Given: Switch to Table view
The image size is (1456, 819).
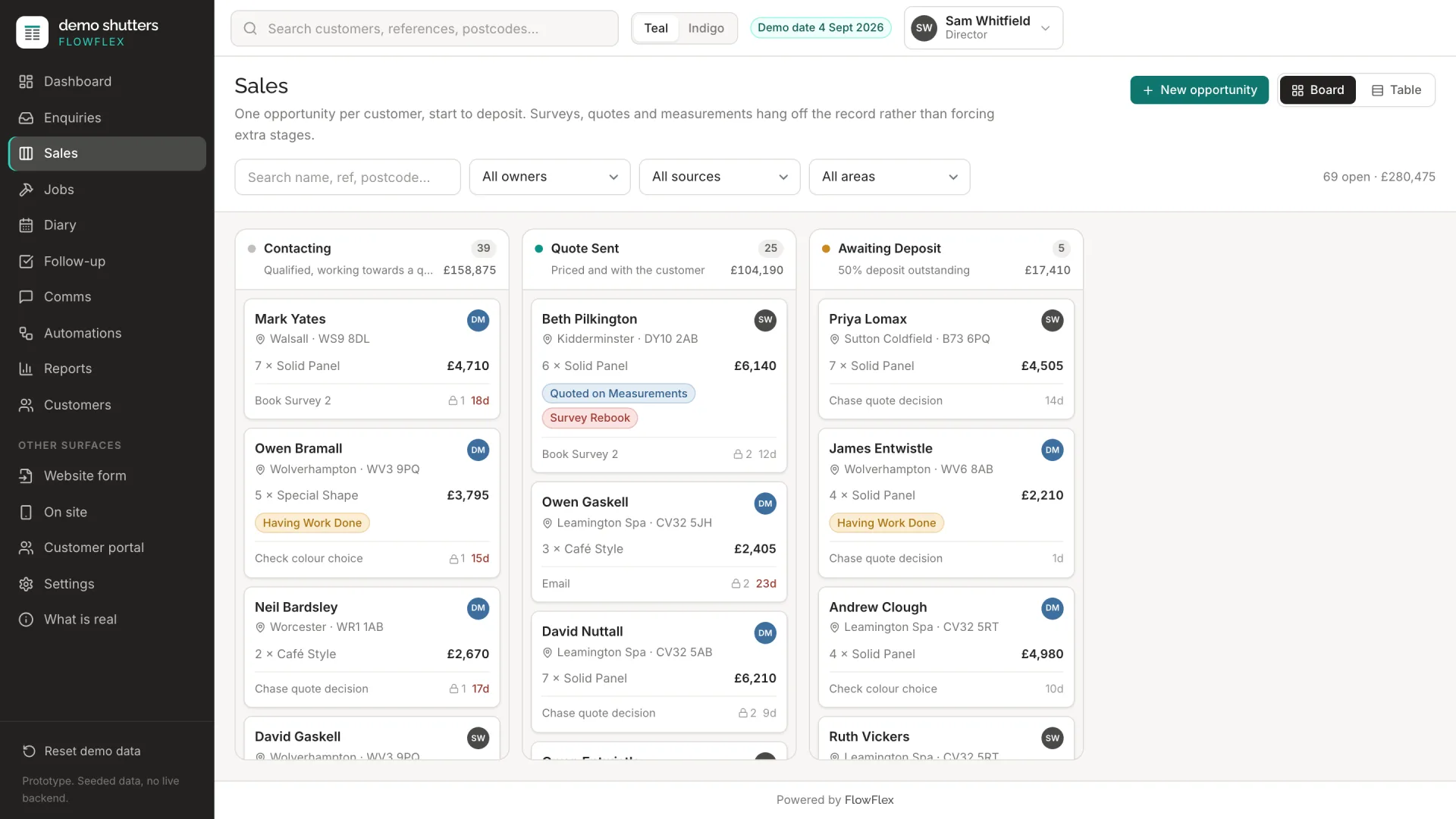Looking at the screenshot, I should point(1396,90).
